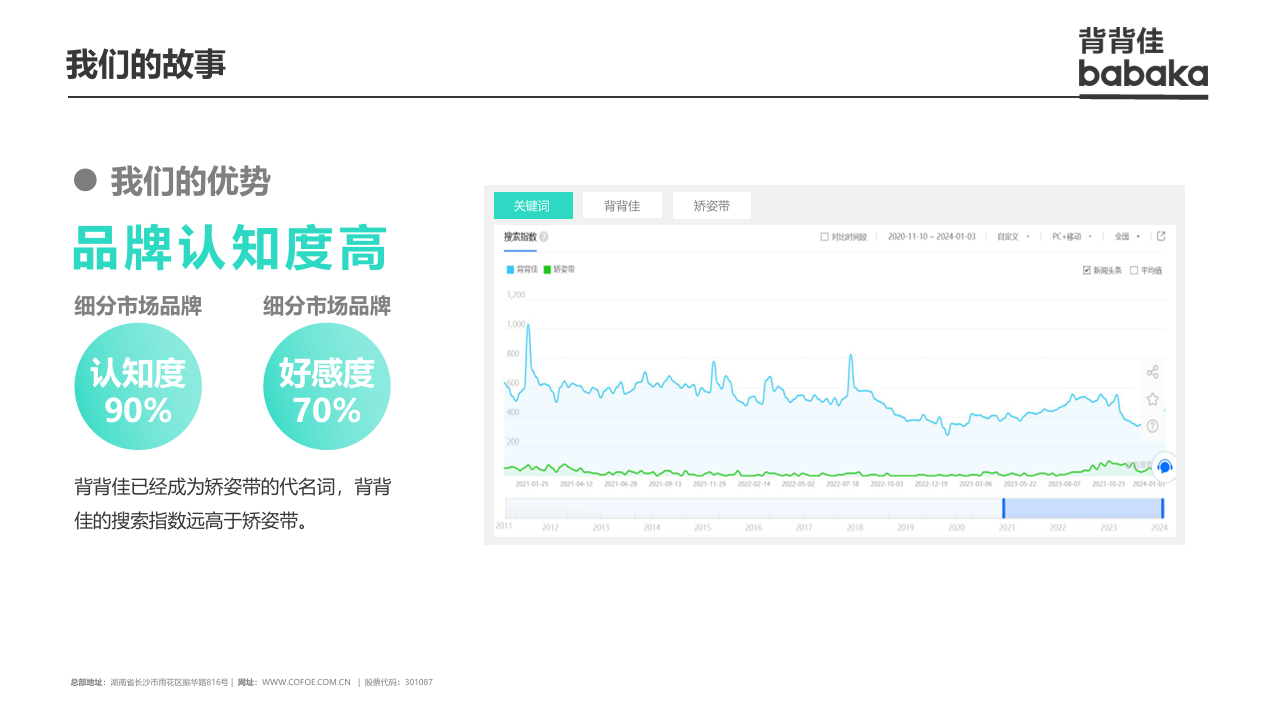Open the 自定义 date range dropdown
This screenshot has height=710, width=1270.
(x=1012, y=237)
